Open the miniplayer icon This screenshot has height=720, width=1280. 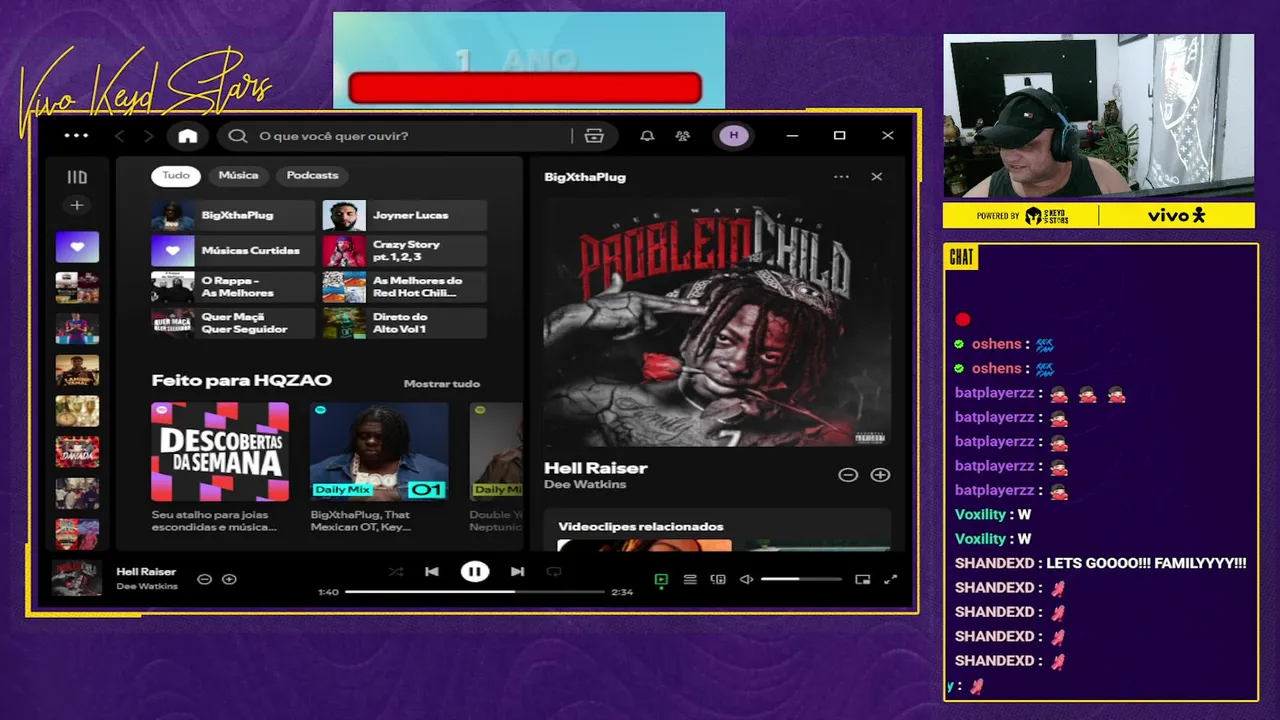pyautogui.click(x=863, y=579)
